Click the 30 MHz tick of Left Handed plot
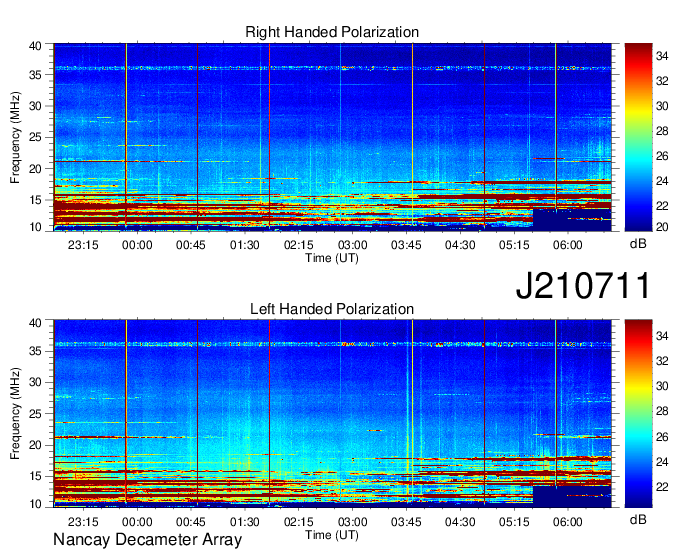The image size is (680, 552). point(35,382)
